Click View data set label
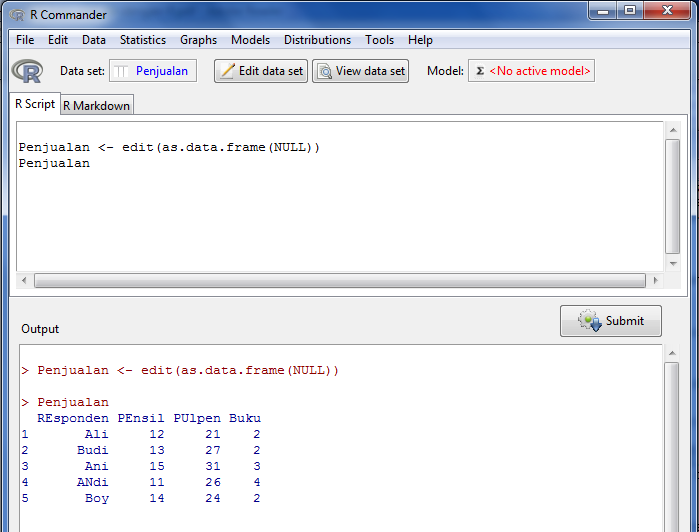This screenshot has width=699, height=532. pos(370,71)
